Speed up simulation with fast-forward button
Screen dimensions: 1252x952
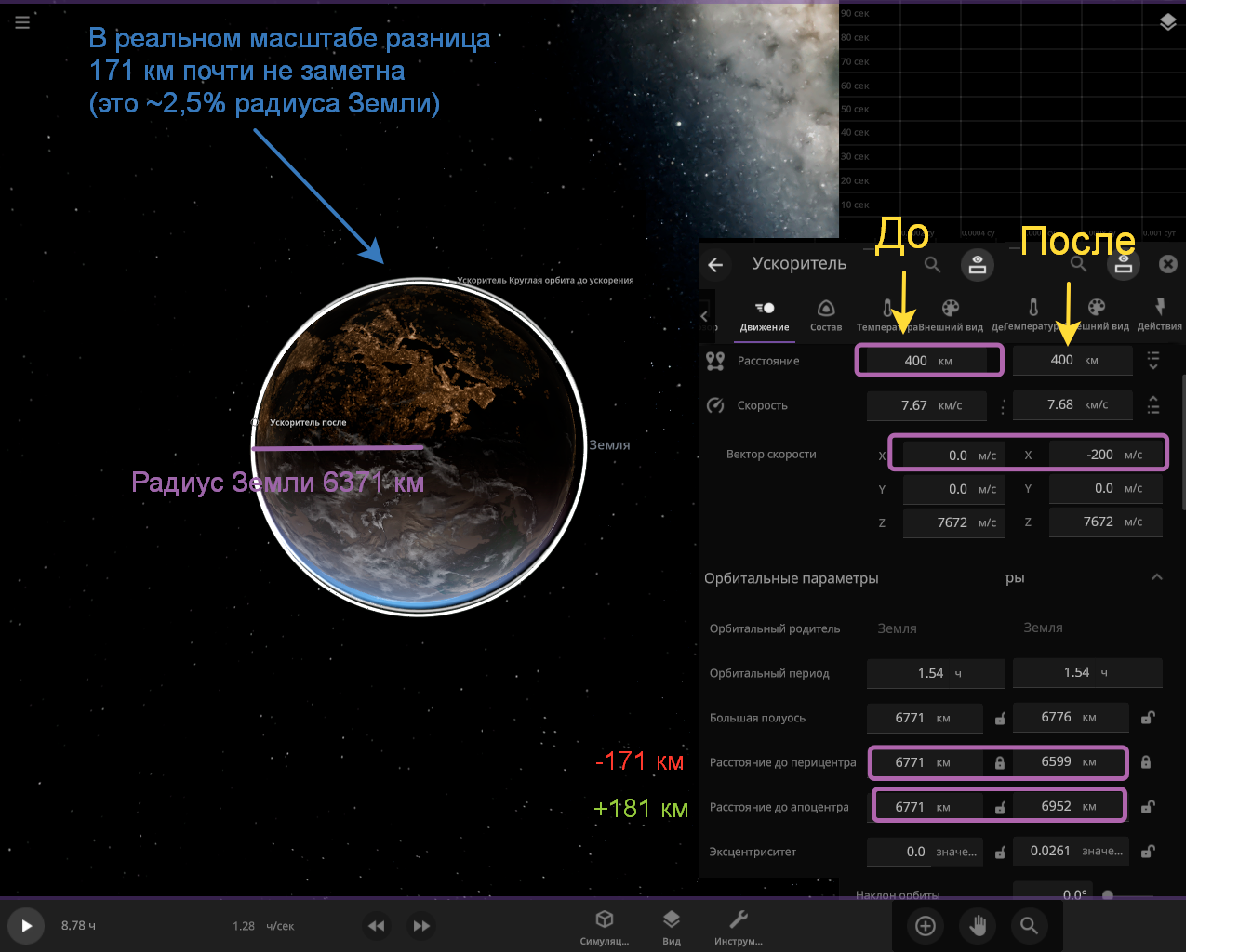coord(421,926)
